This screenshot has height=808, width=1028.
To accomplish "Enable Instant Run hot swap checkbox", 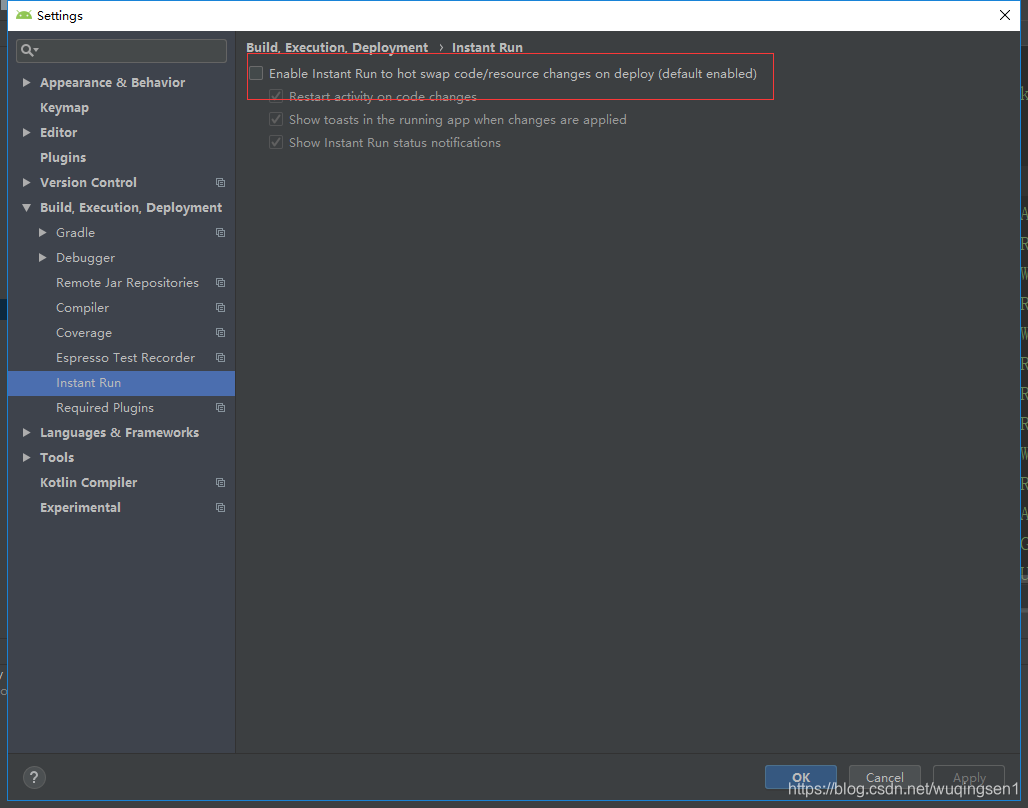I will (x=255, y=73).
